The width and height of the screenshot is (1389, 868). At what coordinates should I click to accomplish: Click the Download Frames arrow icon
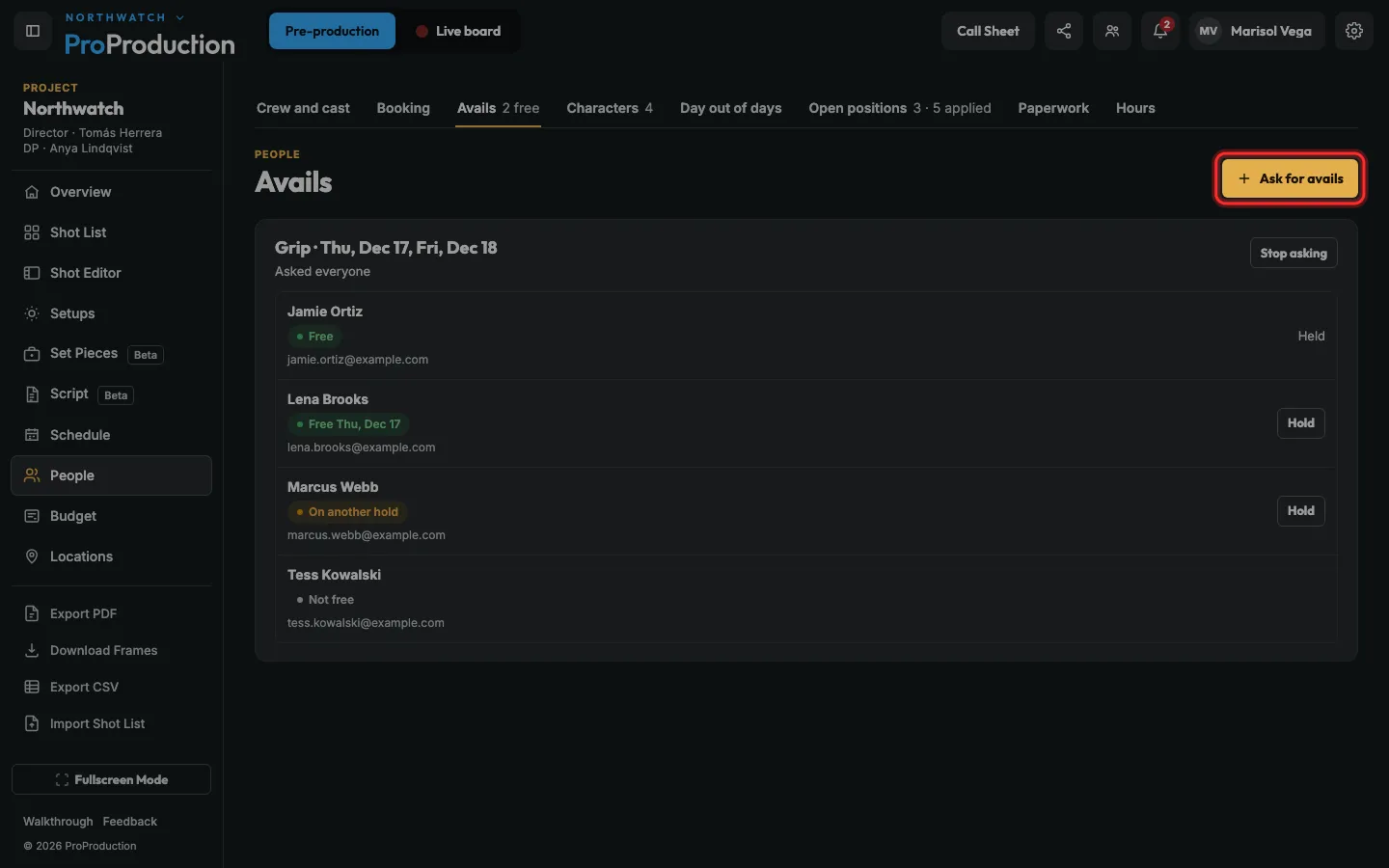[x=32, y=650]
